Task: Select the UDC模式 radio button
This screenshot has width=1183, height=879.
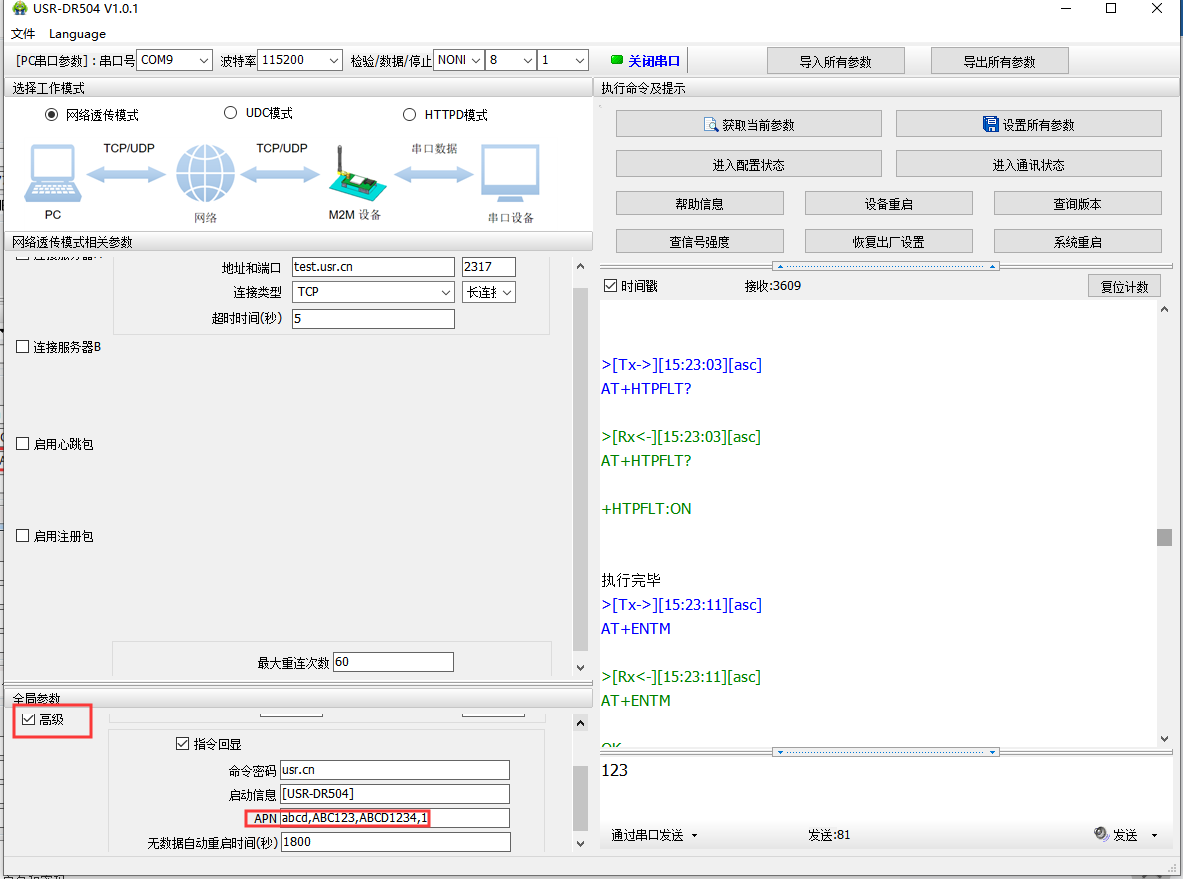Action: click(231, 114)
